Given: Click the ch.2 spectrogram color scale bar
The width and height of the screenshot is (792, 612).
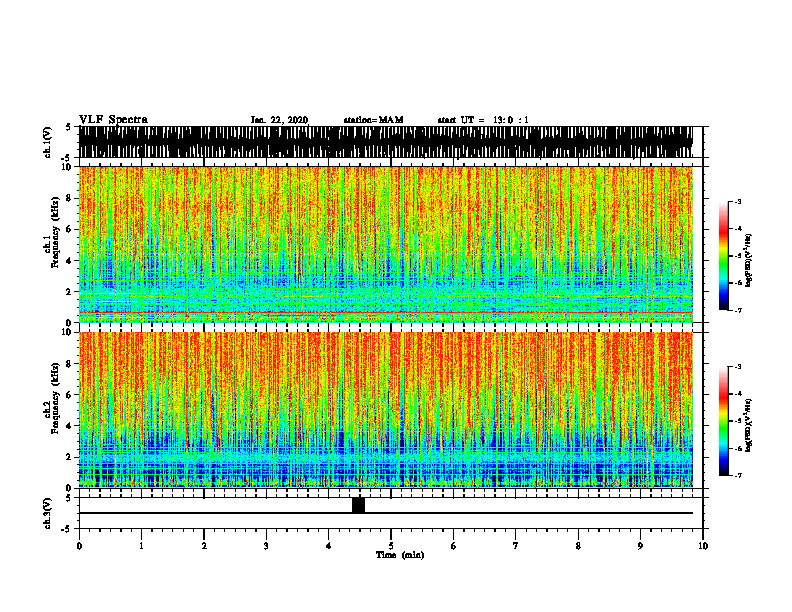Looking at the screenshot, I should tap(723, 421).
